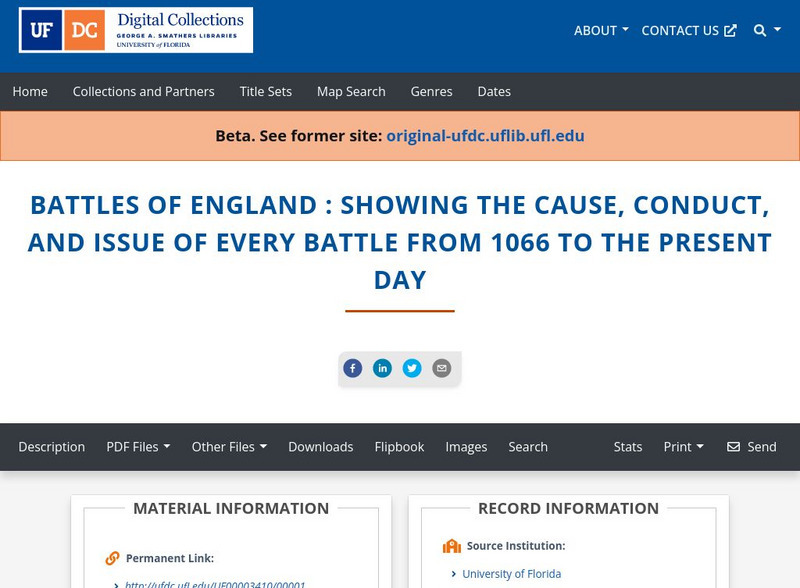Open the UF DC Digital Collections logo
Image resolution: width=800 pixels, height=588 pixels.
pos(136,30)
